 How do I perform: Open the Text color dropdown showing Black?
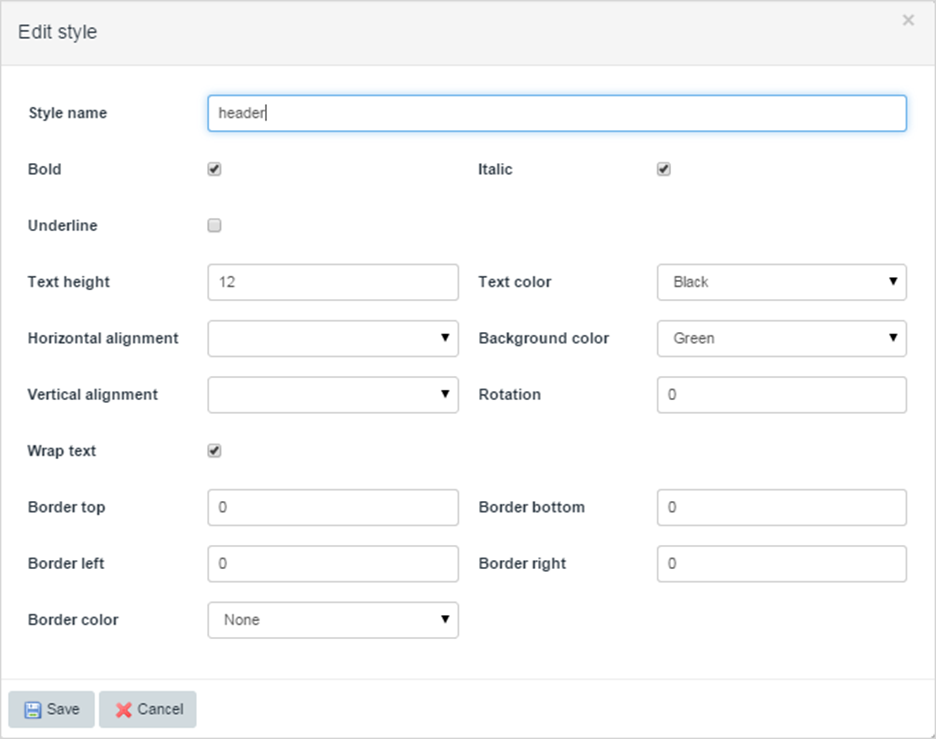[x=781, y=282]
